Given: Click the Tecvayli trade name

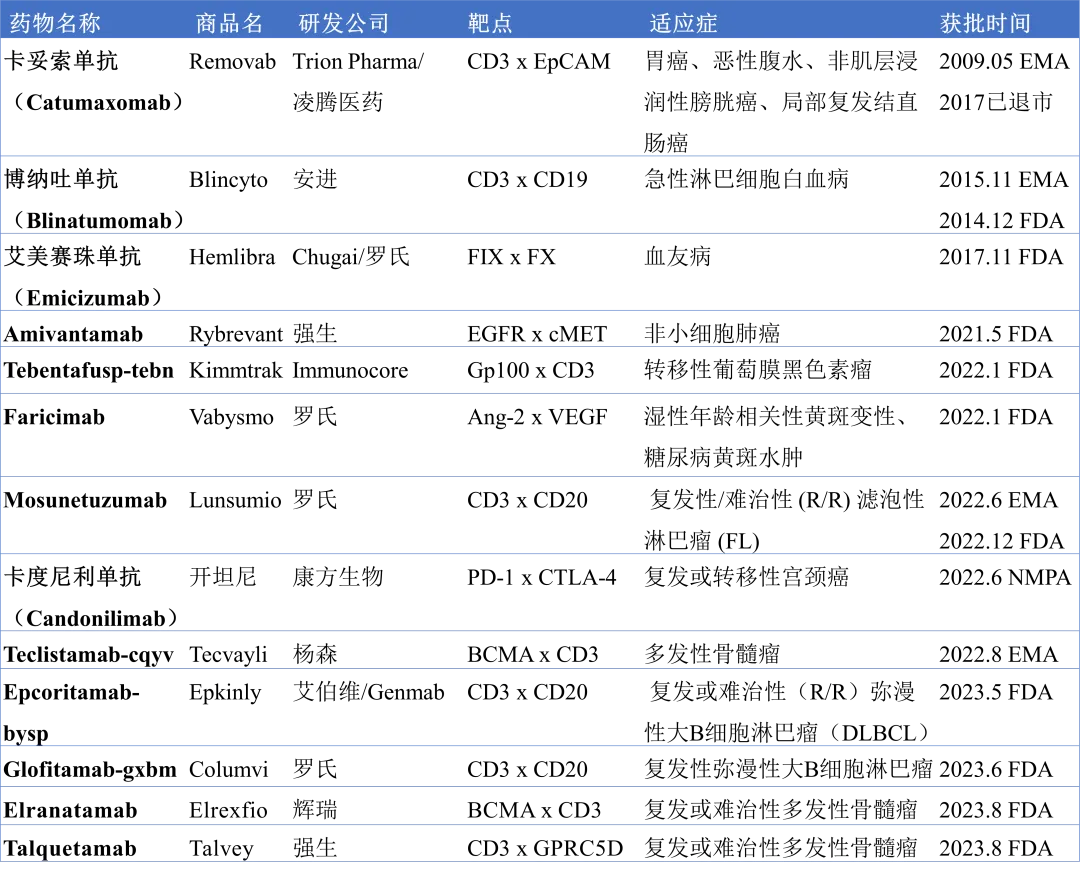Looking at the screenshot, I should click(228, 655).
